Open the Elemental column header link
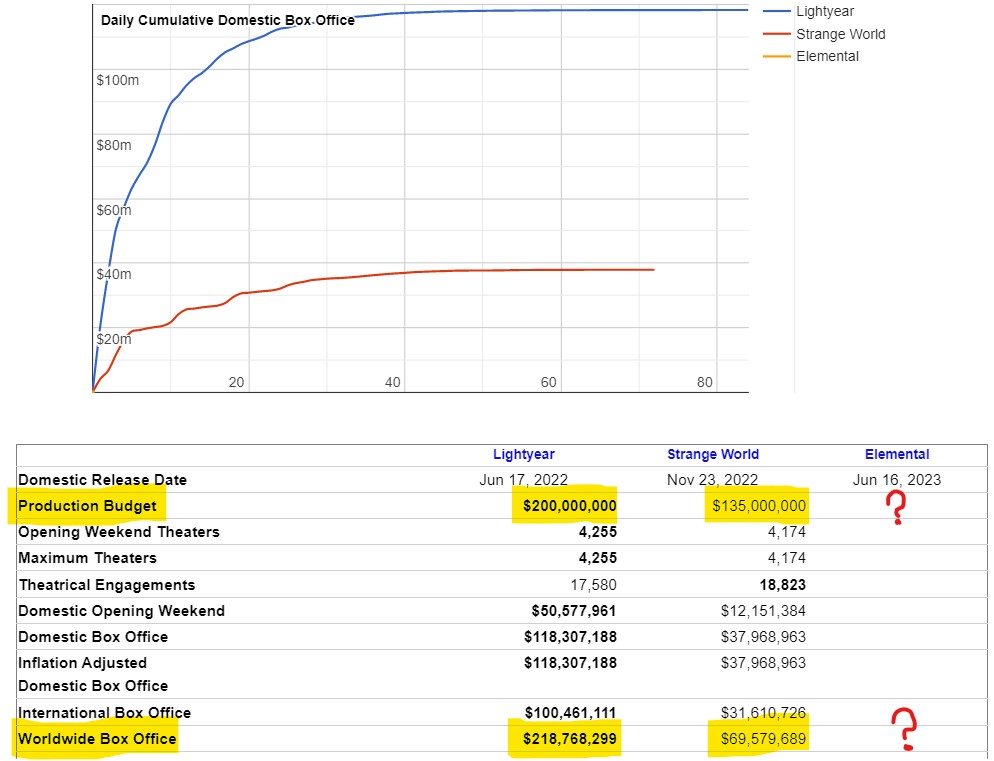The image size is (994, 761). pos(896,454)
